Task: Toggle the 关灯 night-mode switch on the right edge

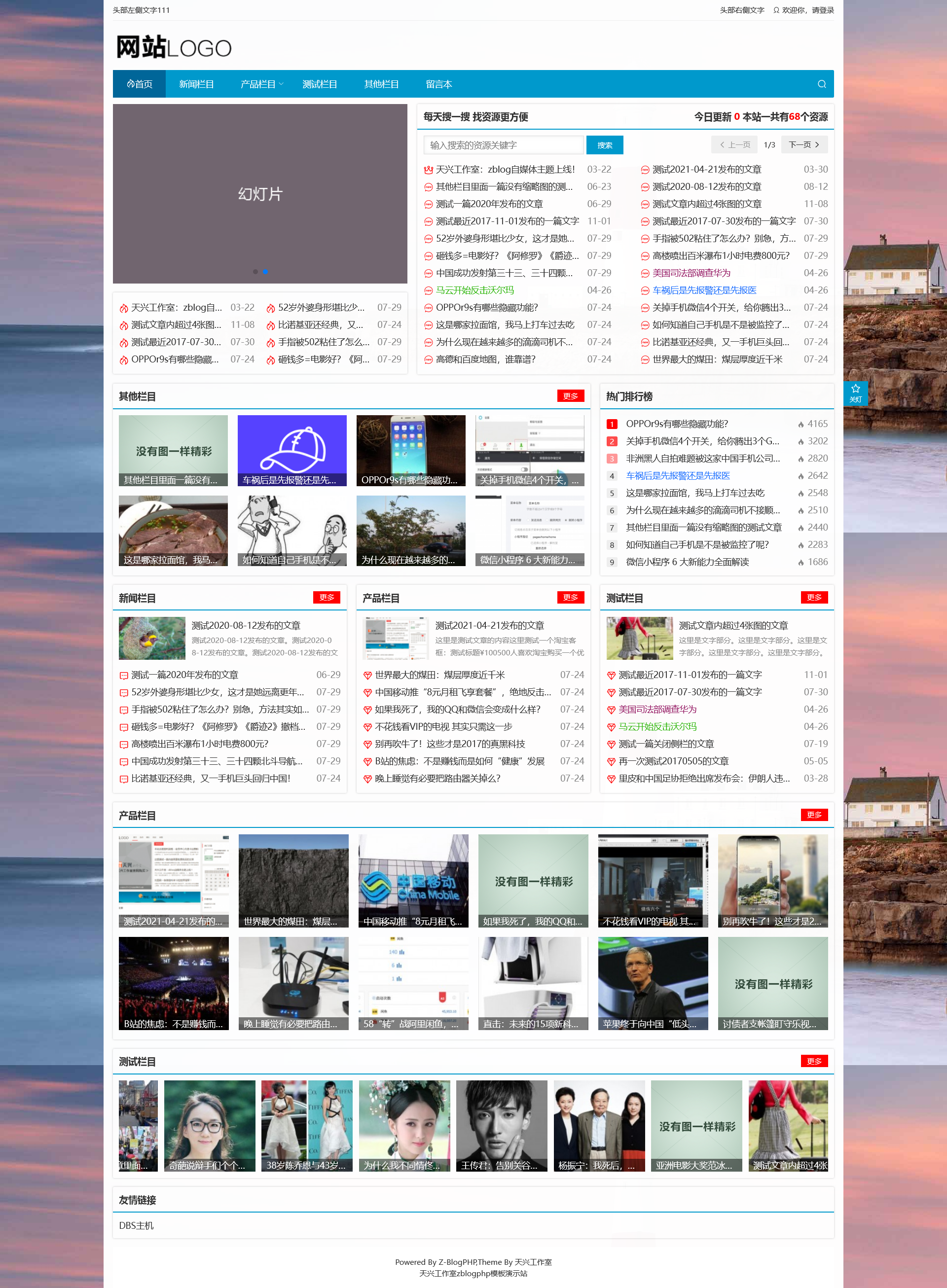Action: point(856,393)
